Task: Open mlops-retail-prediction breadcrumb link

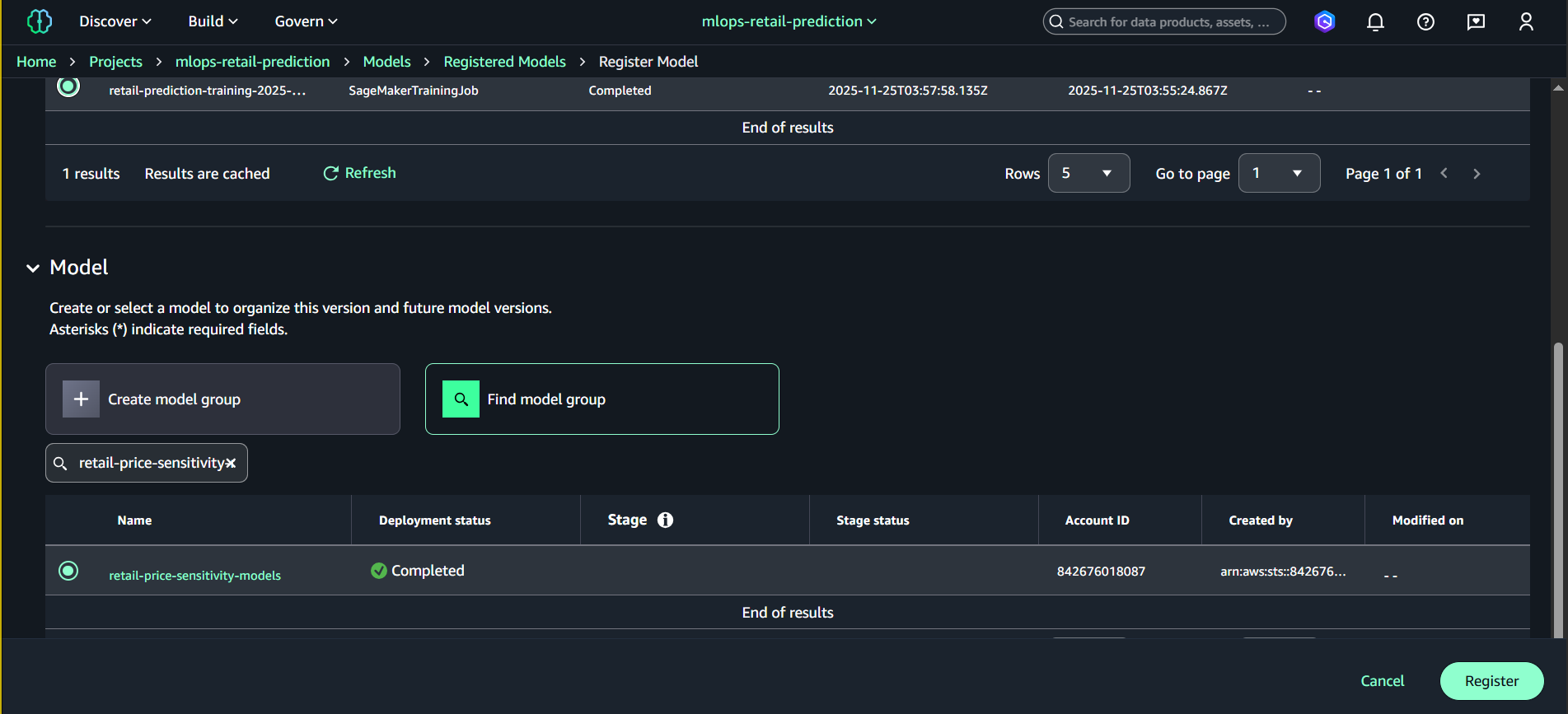Action: tap(252, 62)
